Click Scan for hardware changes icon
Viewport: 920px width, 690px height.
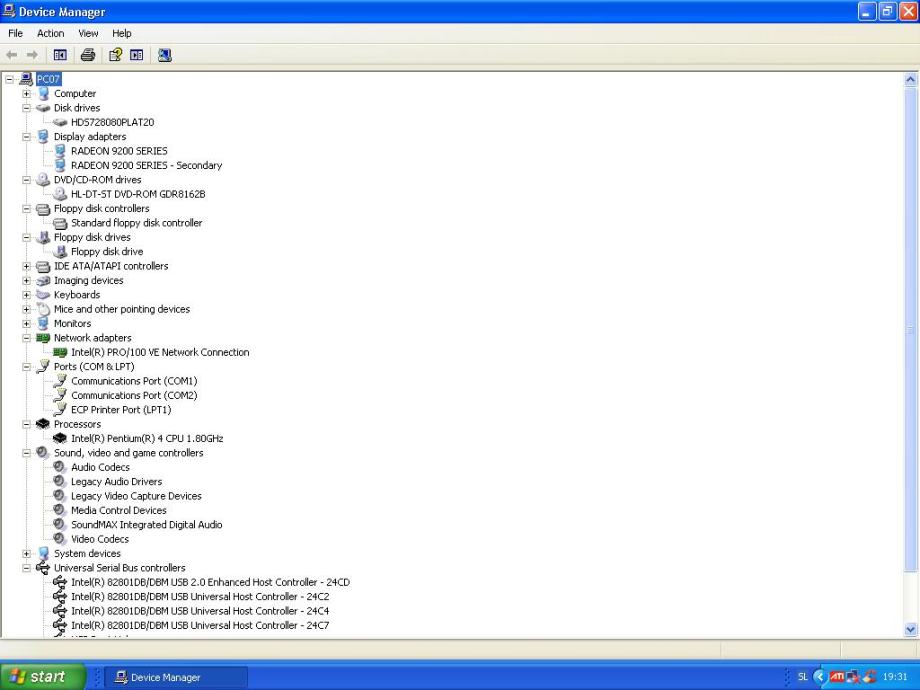coord(165,55)
